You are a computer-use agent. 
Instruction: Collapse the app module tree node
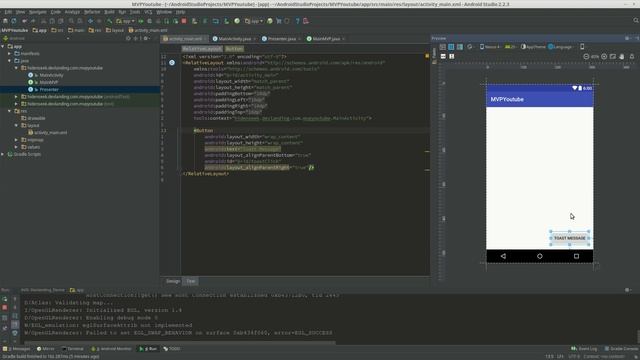pos(3,47)
